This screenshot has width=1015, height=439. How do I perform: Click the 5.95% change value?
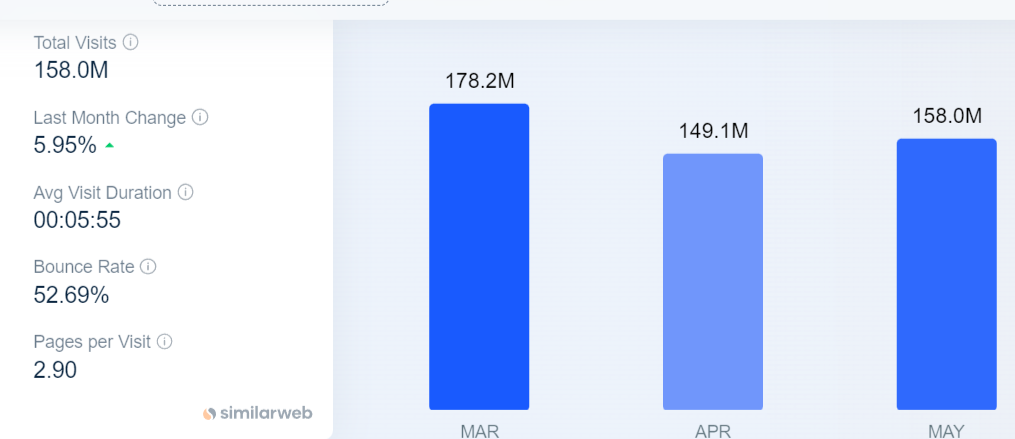(x=65, y=145)
